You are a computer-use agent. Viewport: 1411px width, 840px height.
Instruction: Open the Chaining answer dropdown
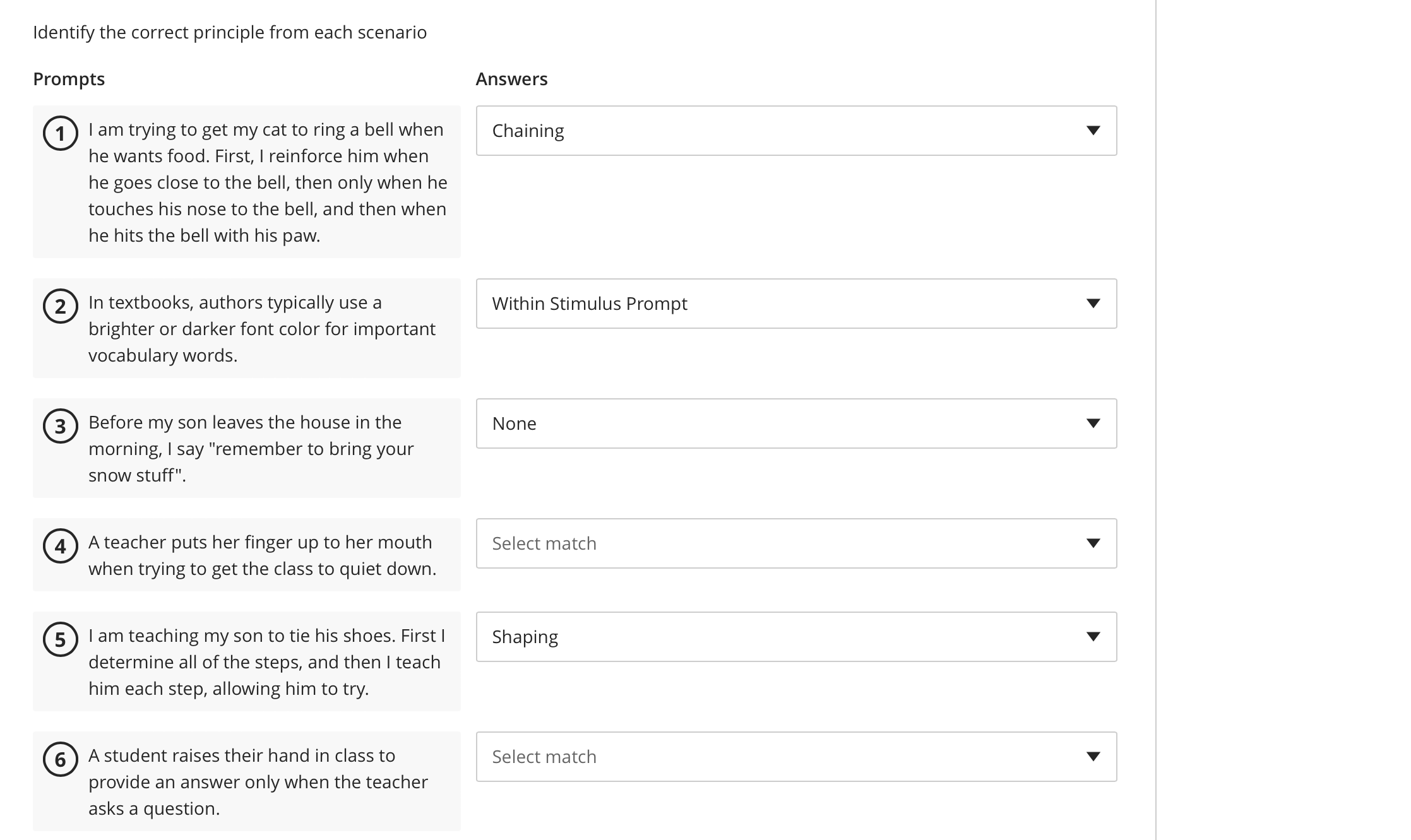[795, 131]
